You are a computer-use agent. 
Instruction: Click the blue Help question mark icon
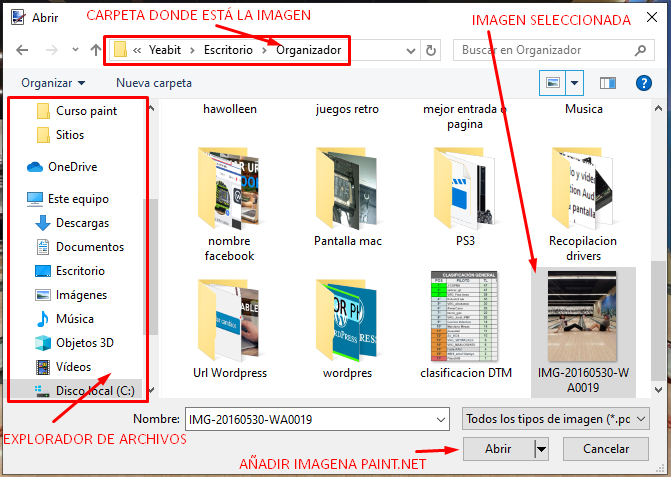(x=644, y=83)
